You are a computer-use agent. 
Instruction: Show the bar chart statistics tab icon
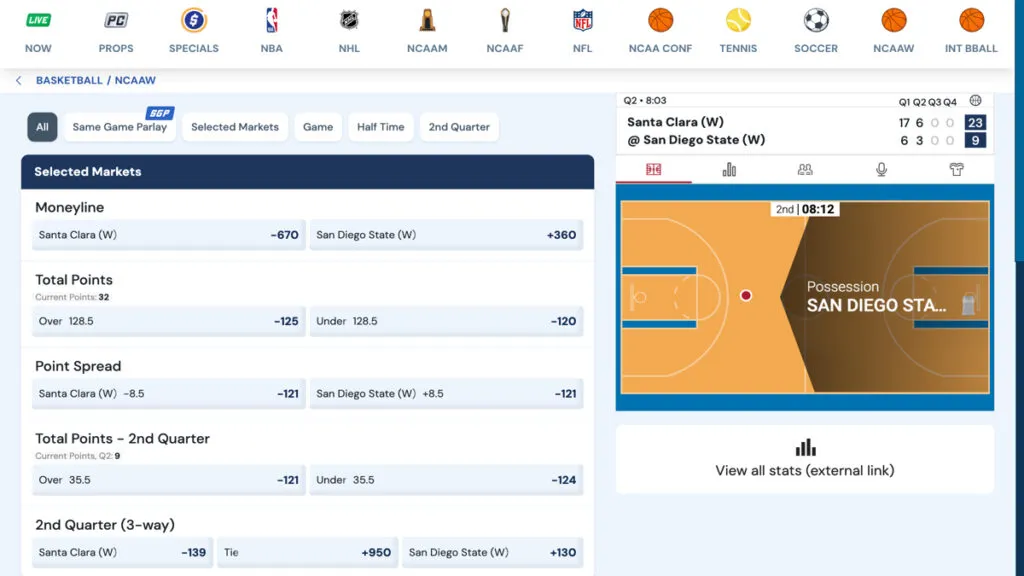tap(729, 170)
